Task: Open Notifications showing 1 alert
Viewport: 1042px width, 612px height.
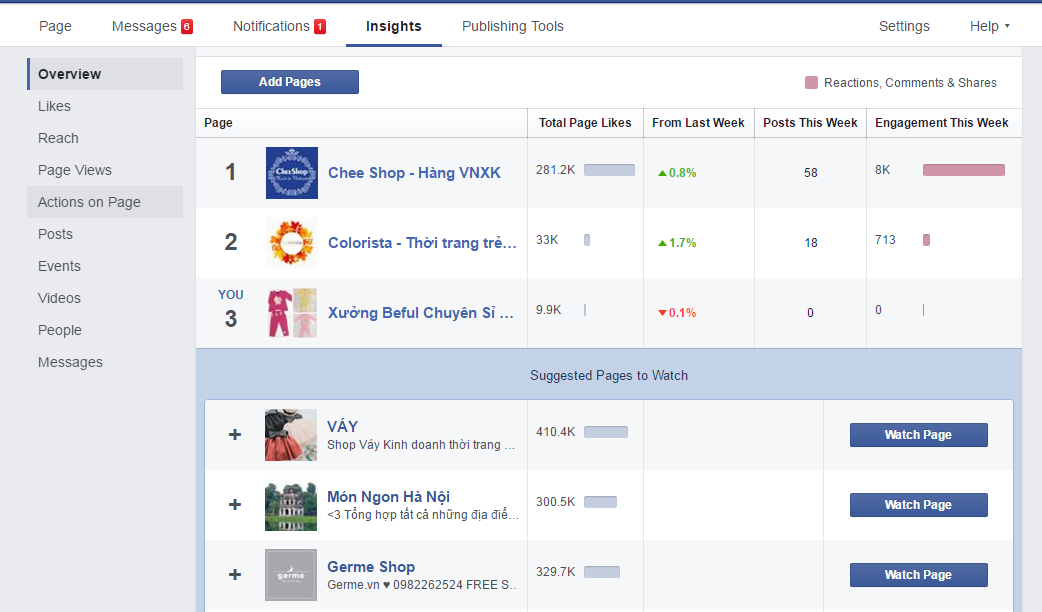Action: pos(278,25)
